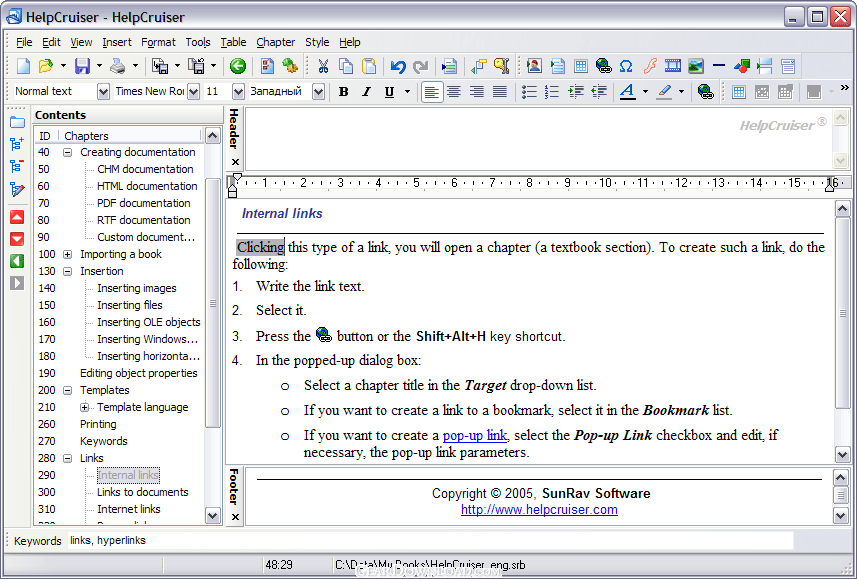Viewport: 857px width, 579px height.
Task: Click the pop-up link hyperlink in text
Action: pos(474,435)
